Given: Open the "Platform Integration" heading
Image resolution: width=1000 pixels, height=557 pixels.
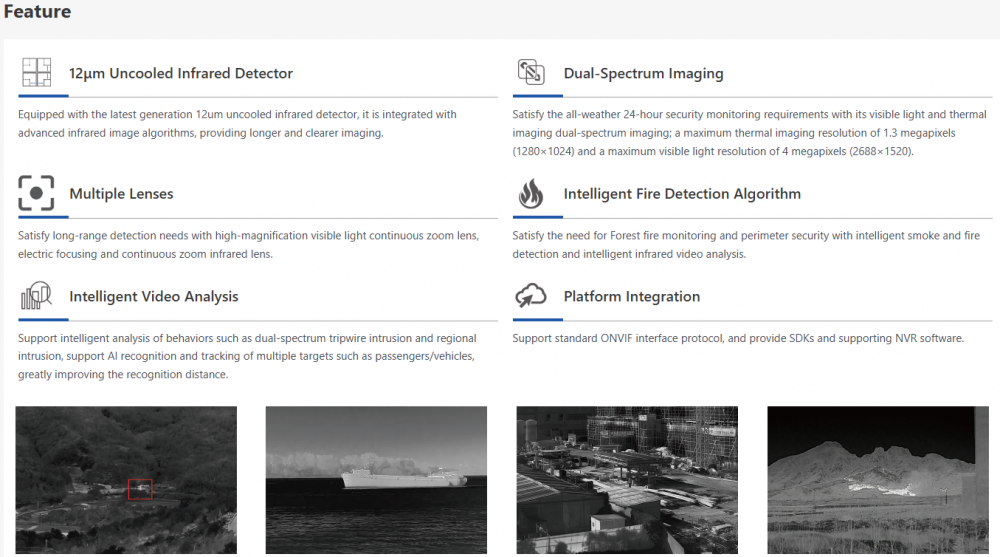Looking at the screenshot, I should point(631,296).
